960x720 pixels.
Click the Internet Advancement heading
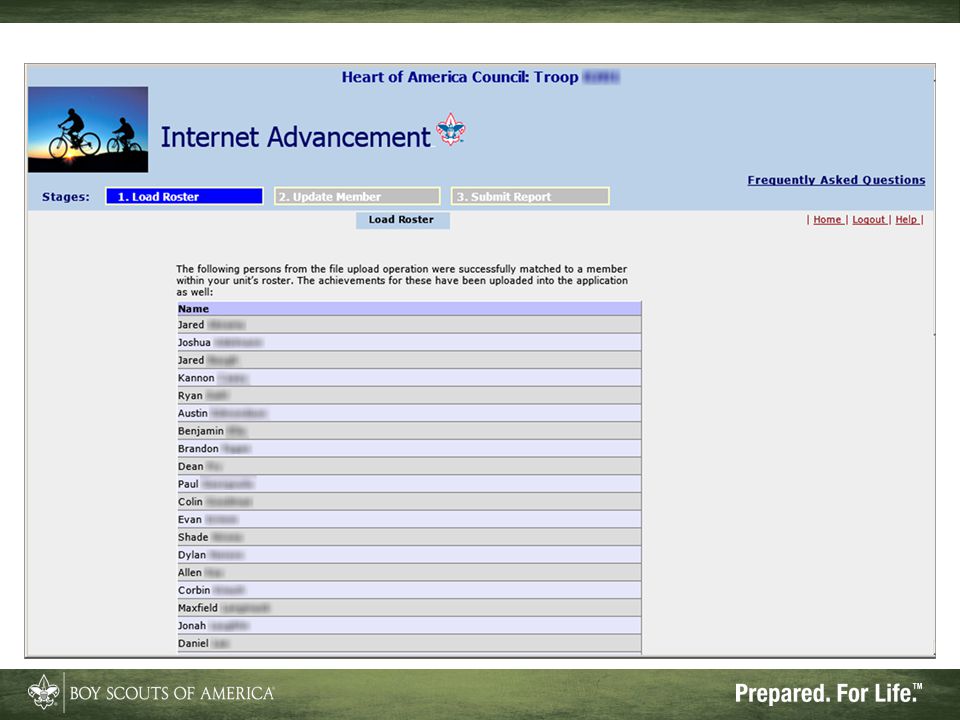296,137
